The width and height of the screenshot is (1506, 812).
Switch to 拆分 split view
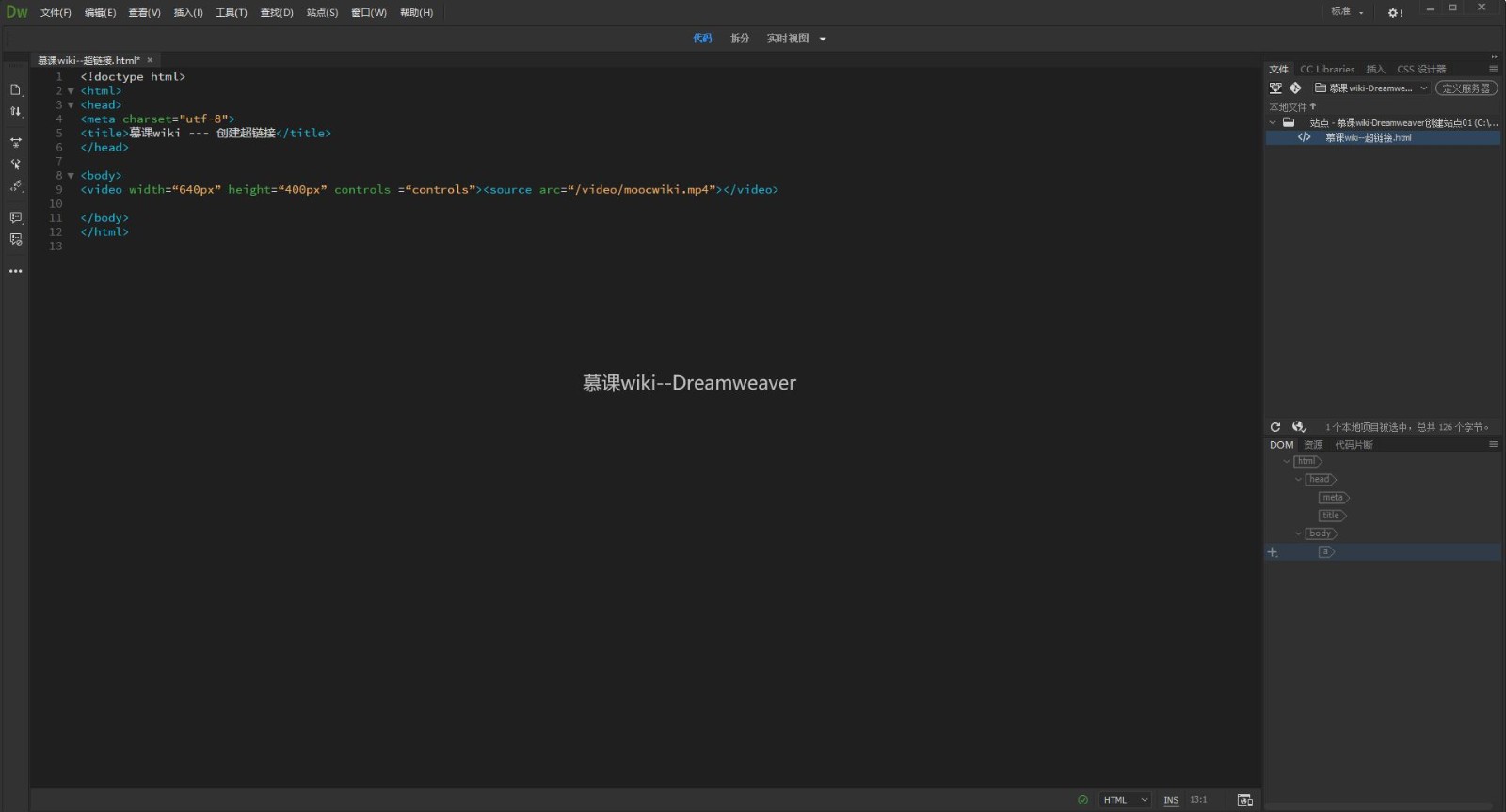coord(740,39)
